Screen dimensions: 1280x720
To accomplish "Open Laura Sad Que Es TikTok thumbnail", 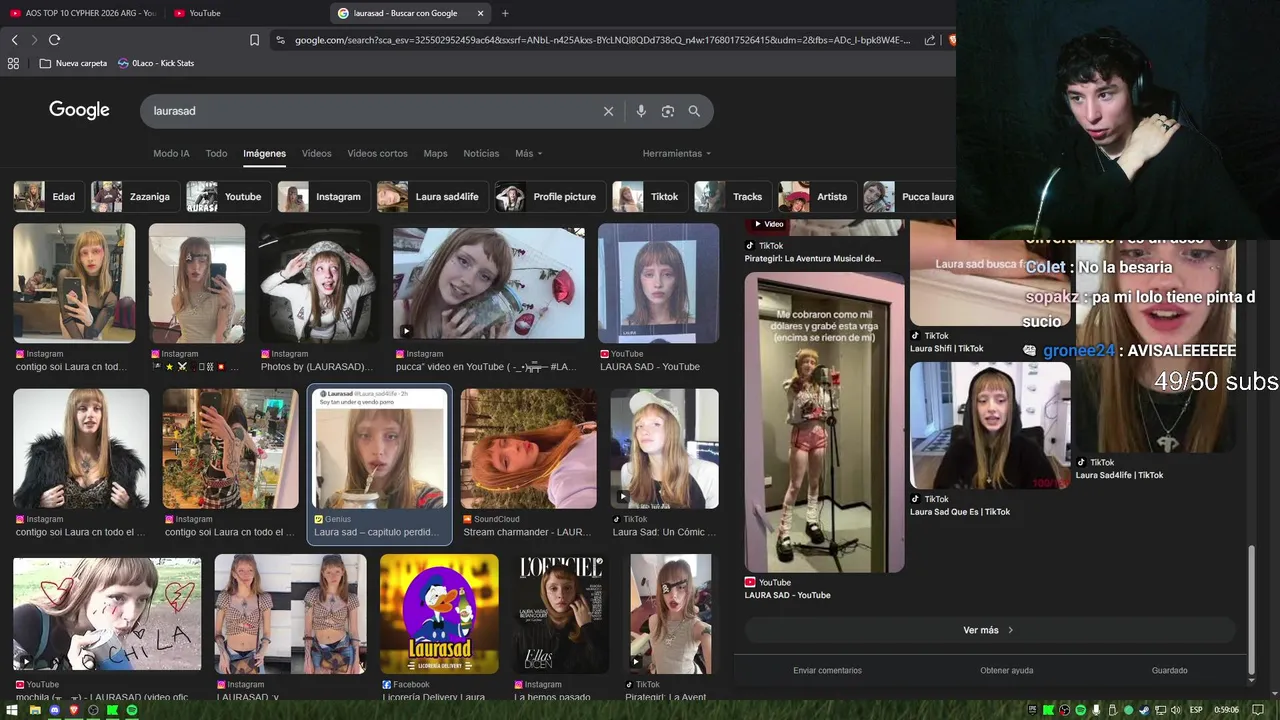I will pyautogui.click(x=990, y=426).
